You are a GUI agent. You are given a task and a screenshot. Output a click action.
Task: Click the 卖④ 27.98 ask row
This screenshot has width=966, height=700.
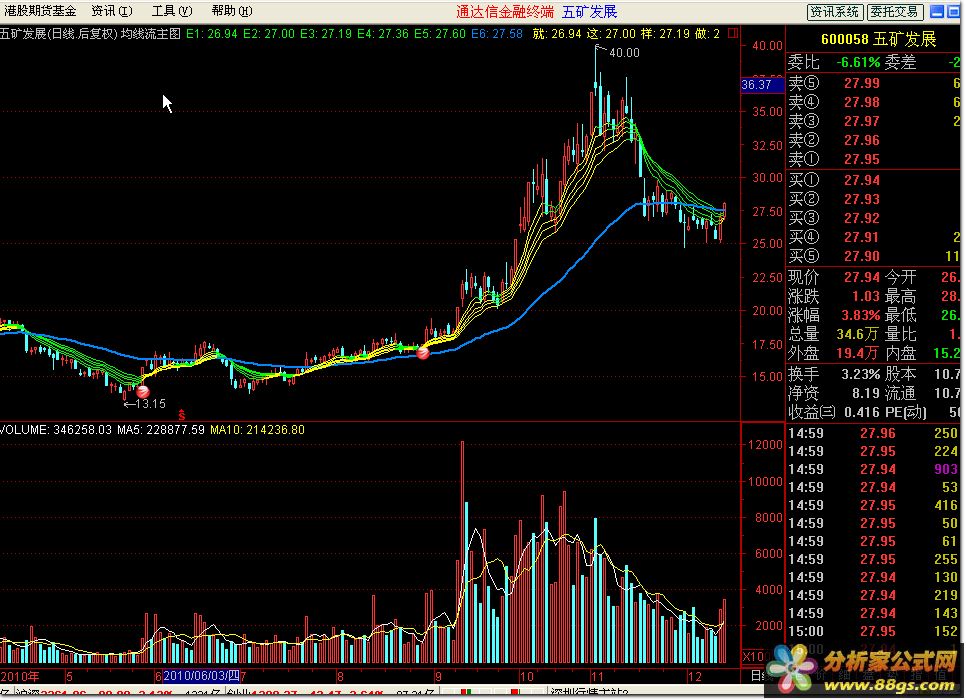point(874,102)
